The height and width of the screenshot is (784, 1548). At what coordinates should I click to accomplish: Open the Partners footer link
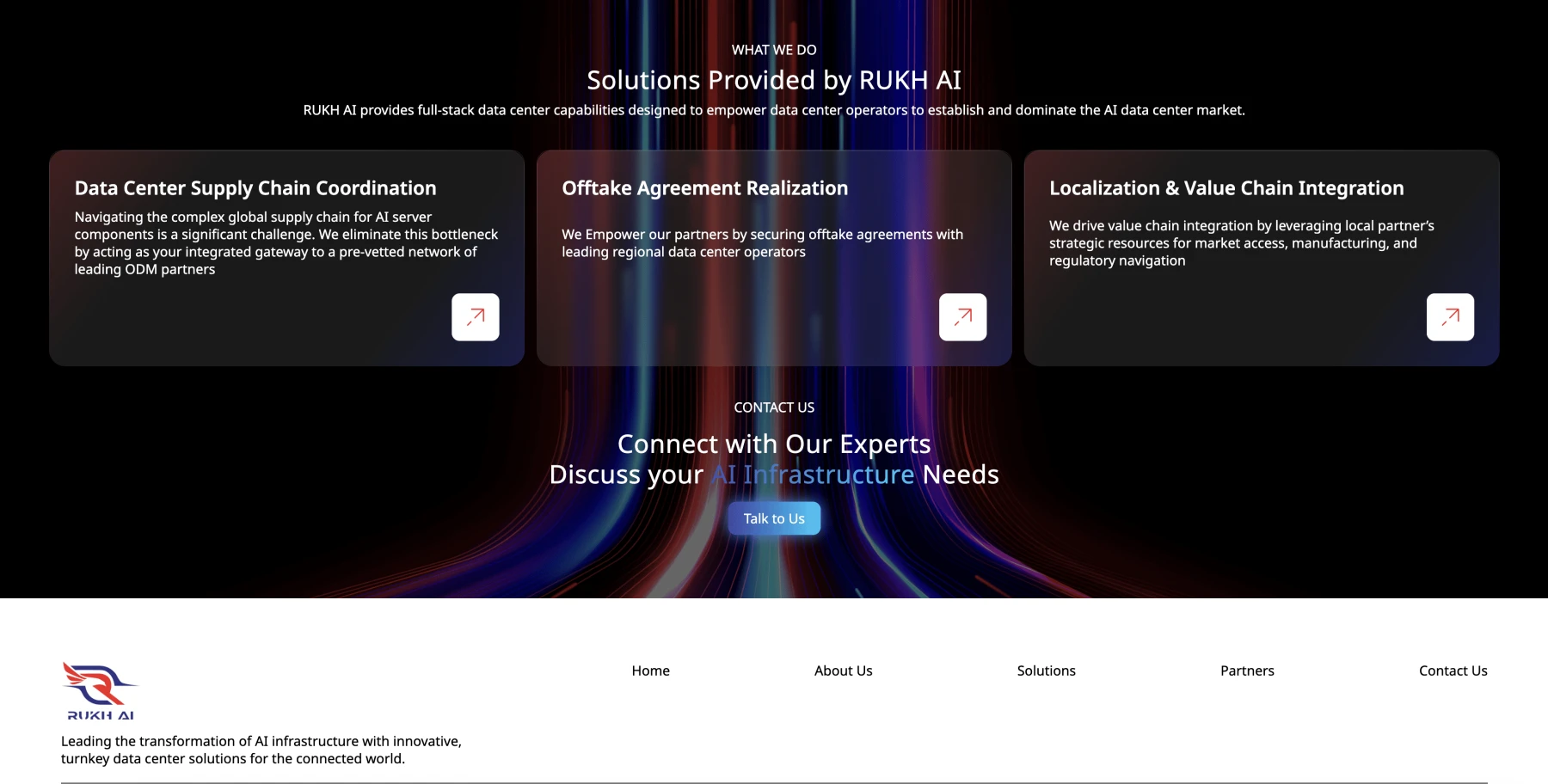click(x=1247, y=671)
